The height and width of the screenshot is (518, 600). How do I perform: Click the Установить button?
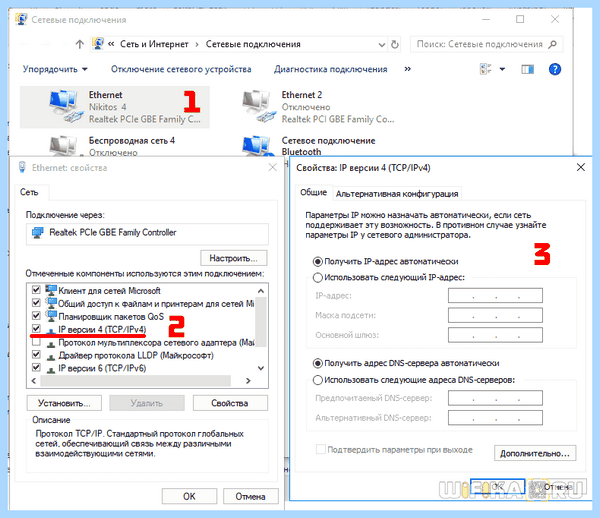pos(64,403)
